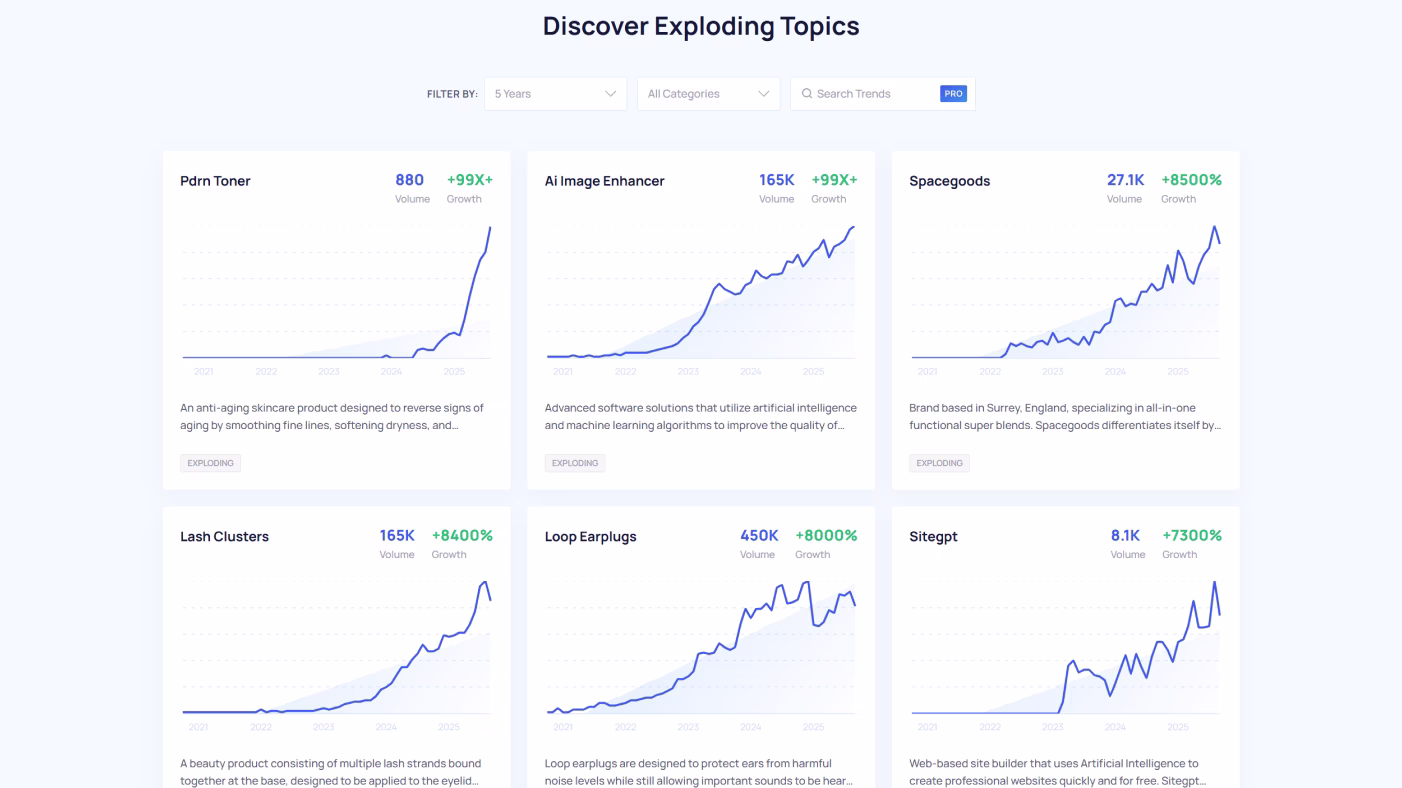Screen dimensions: 1402x788
Task: Click the EXPLODING tag on Pdrn Toner card
Action: [210, 462]
